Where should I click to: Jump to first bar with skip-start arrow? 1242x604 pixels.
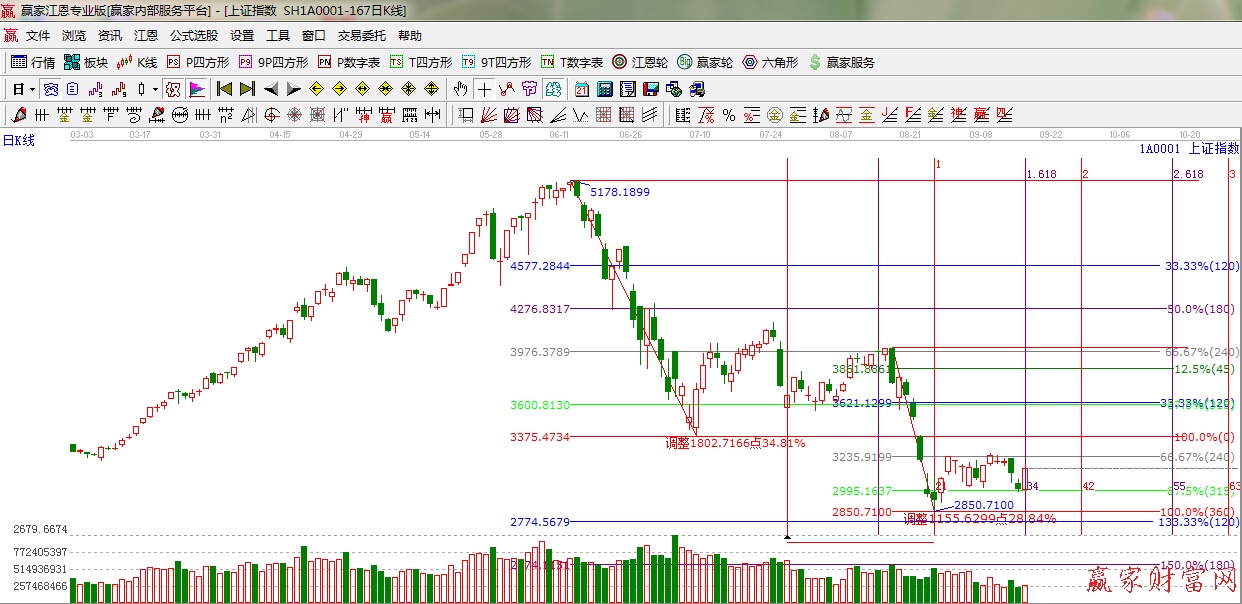pos(224,89)
